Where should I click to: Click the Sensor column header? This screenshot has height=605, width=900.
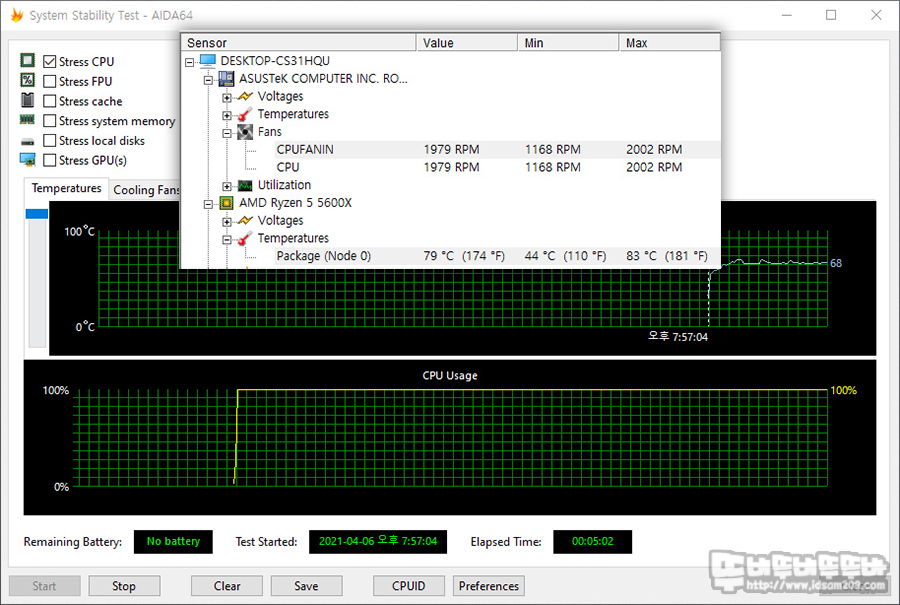coord(298,43)
